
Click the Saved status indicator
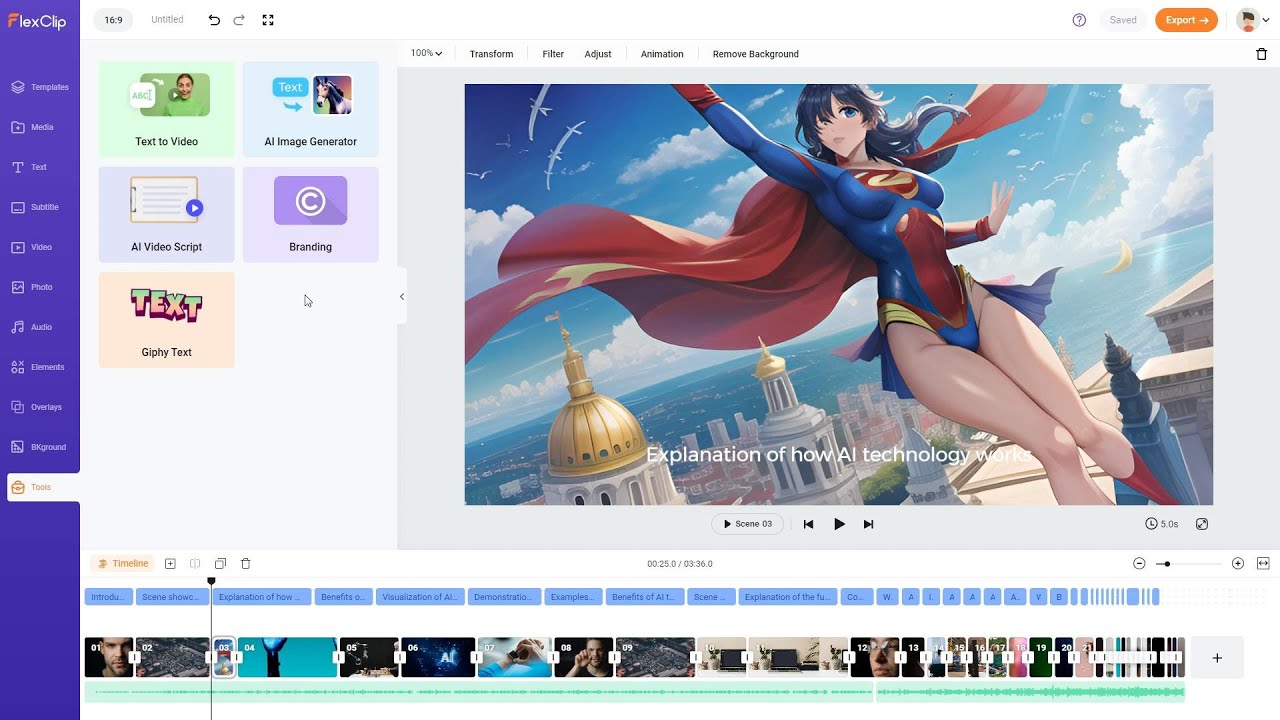click(x=1123, y=20)
